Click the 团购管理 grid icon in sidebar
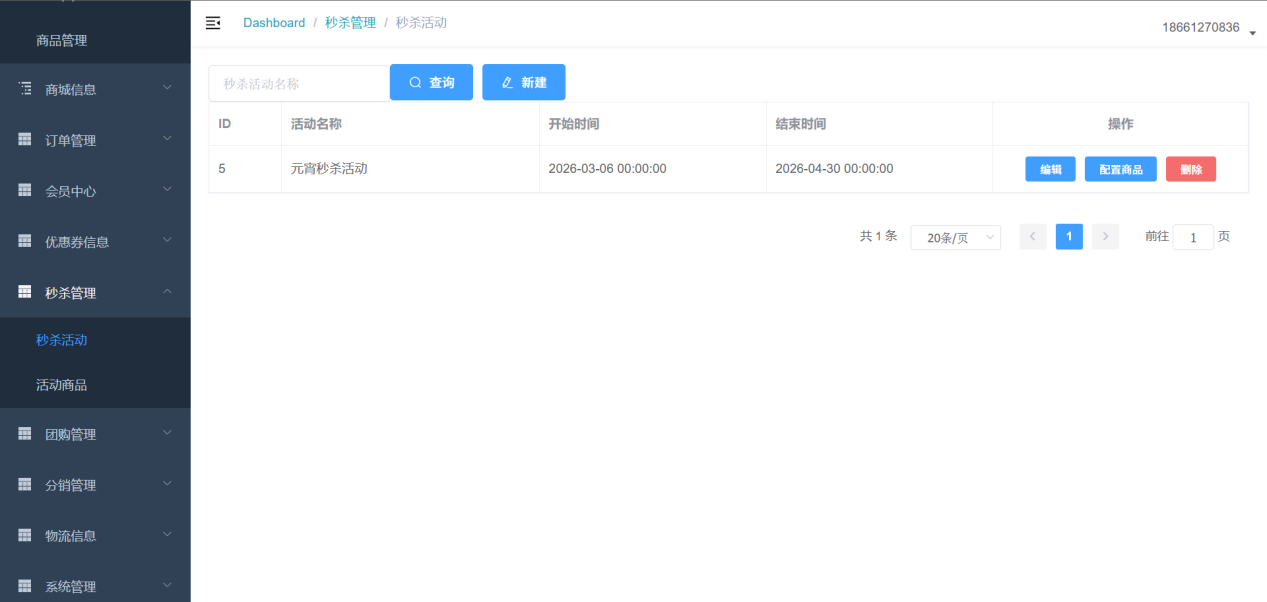Screen dimensions: 1267x602 point(25,434)
